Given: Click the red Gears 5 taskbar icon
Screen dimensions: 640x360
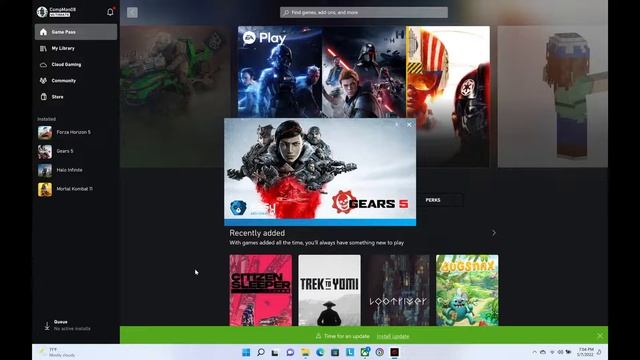Looking at the screenshot, I should tap(394, 352).
